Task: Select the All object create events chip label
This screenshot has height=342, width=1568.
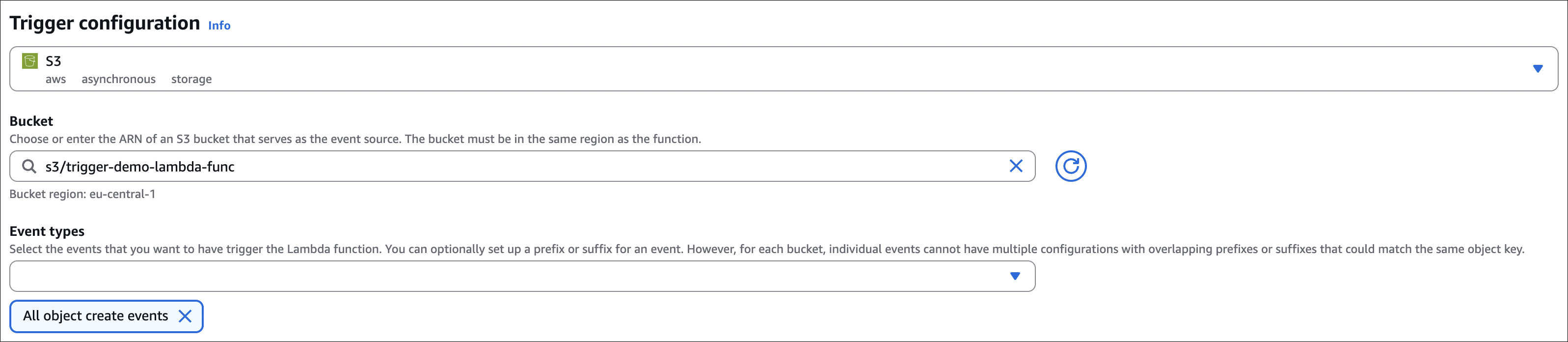Action: point(96,316)
